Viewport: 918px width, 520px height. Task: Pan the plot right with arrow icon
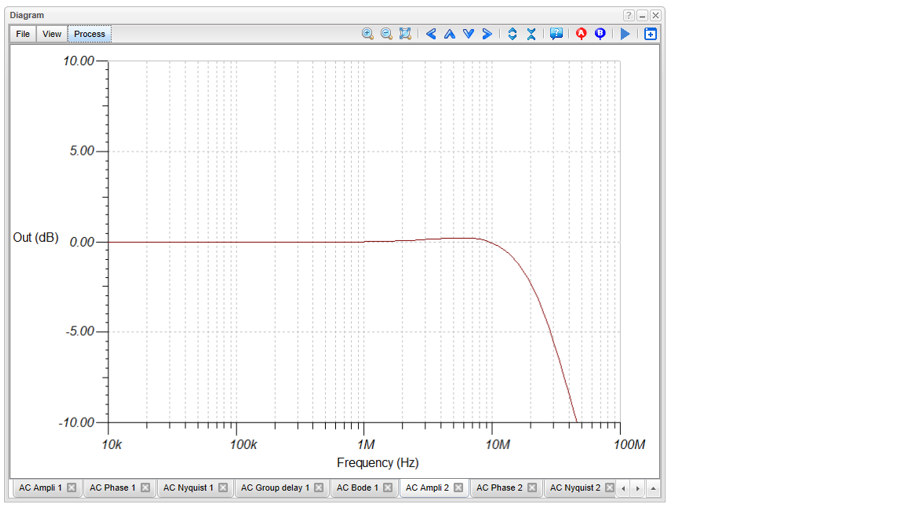click(x=487, y=34)
